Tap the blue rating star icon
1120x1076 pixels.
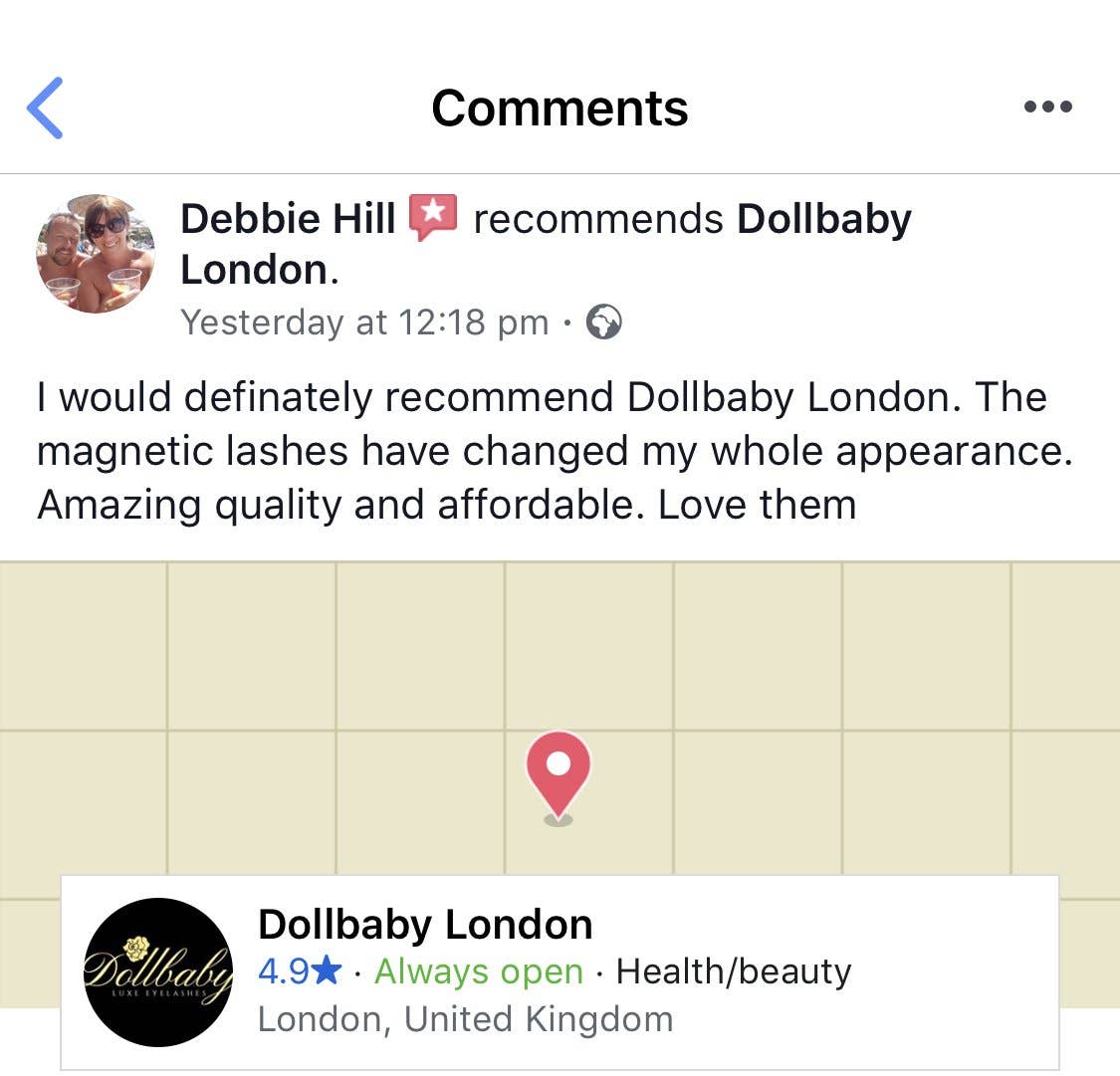pos(328,970)
